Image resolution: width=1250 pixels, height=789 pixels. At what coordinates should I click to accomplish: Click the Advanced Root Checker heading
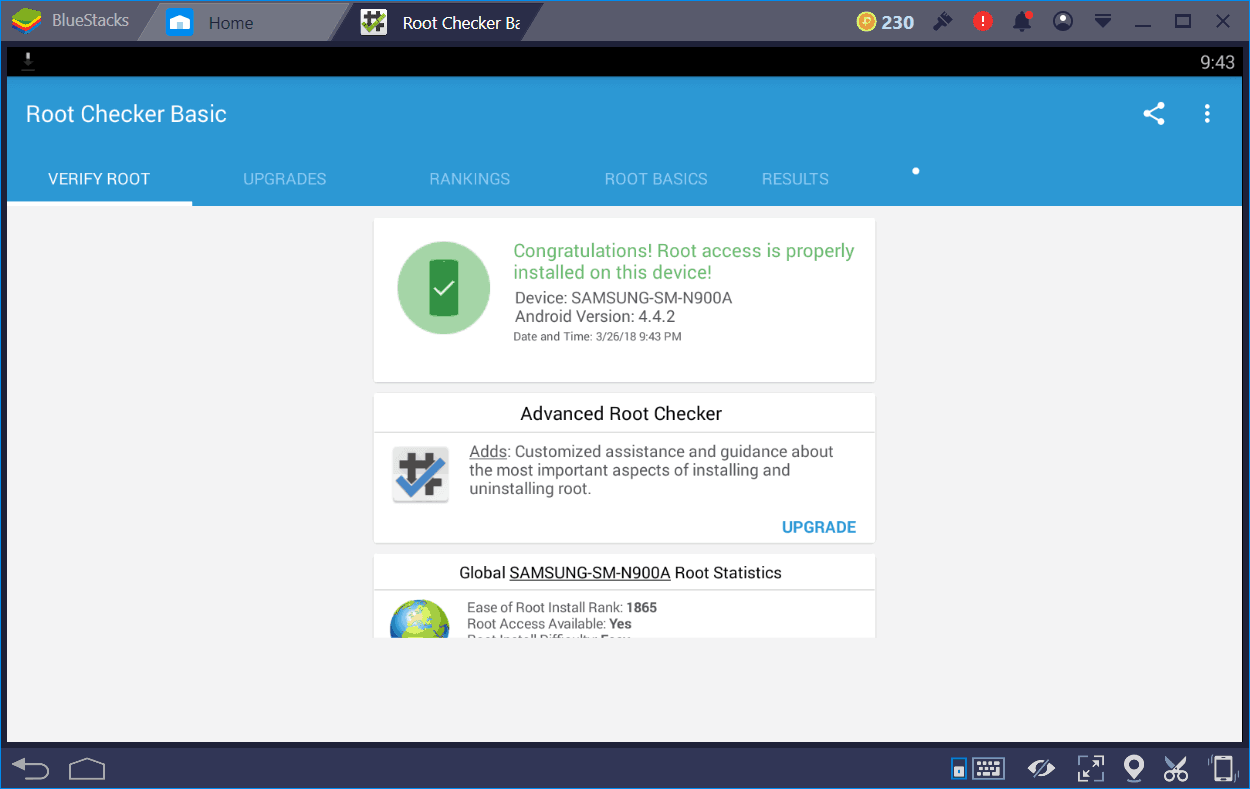(621, 413)
